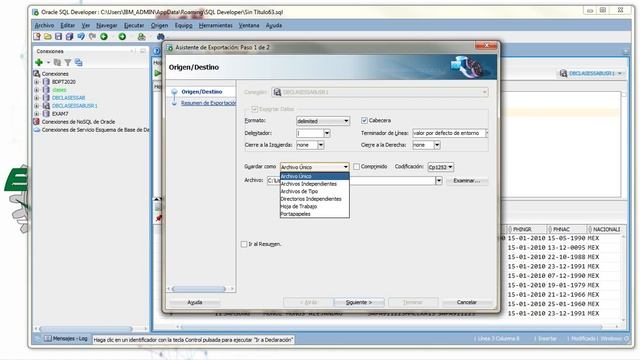Select Archivo Único option in list
Image resolution: width=640 pixels, height=360 pixels.
point(314,176)
